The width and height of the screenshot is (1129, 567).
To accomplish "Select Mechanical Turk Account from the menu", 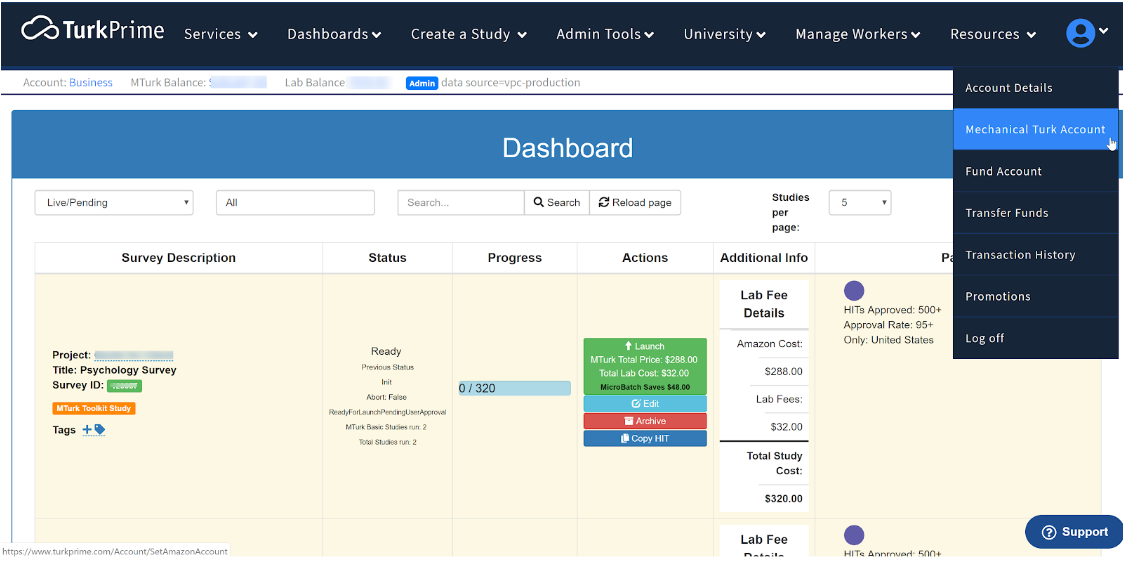I will [1035, 129].
